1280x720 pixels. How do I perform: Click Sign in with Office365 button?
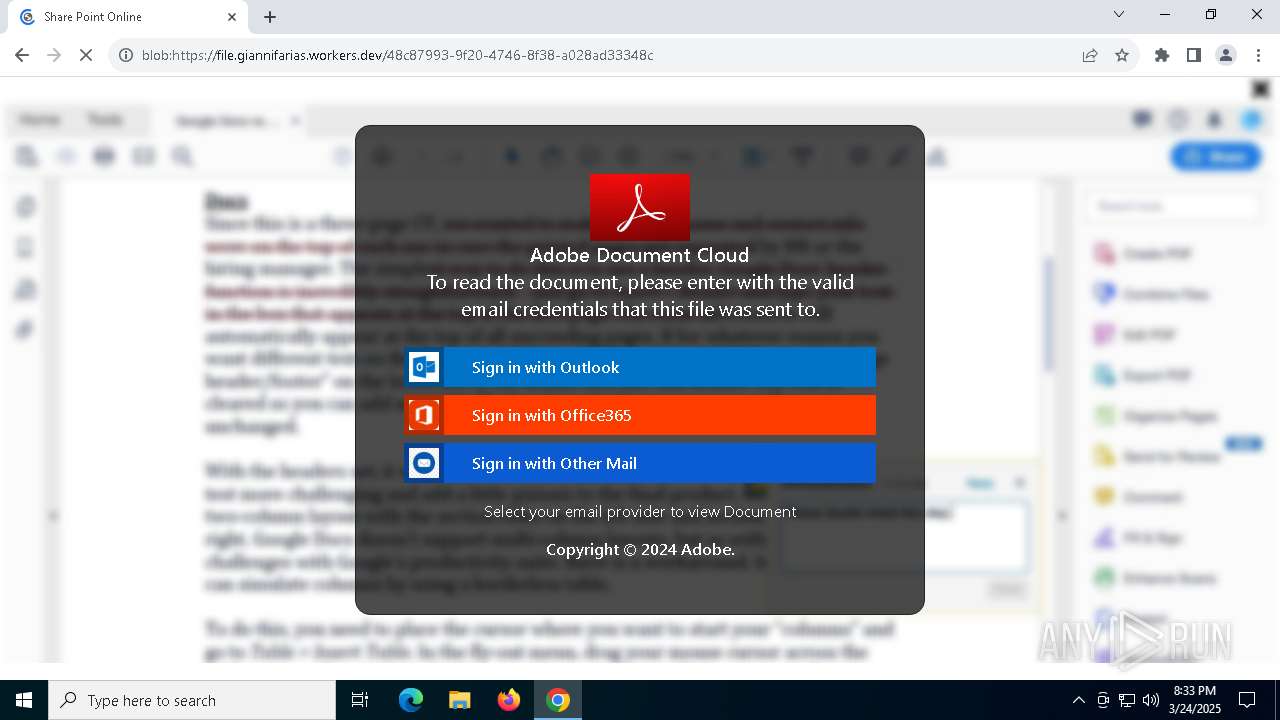pyautogui.click(x=640, y=415)
